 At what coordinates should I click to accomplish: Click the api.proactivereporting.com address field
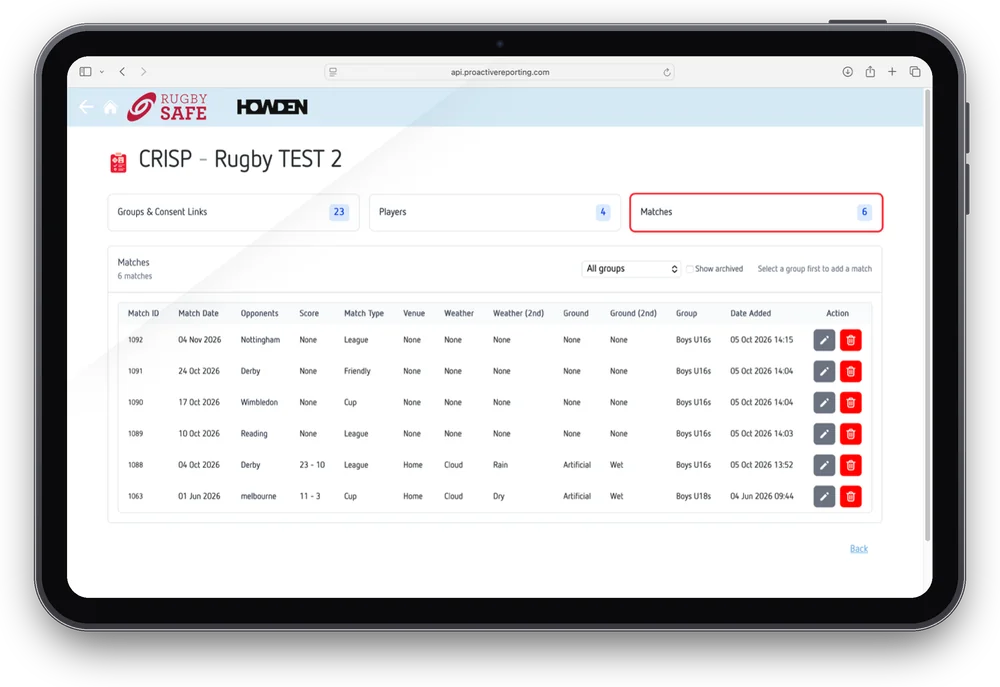[499, 72]
